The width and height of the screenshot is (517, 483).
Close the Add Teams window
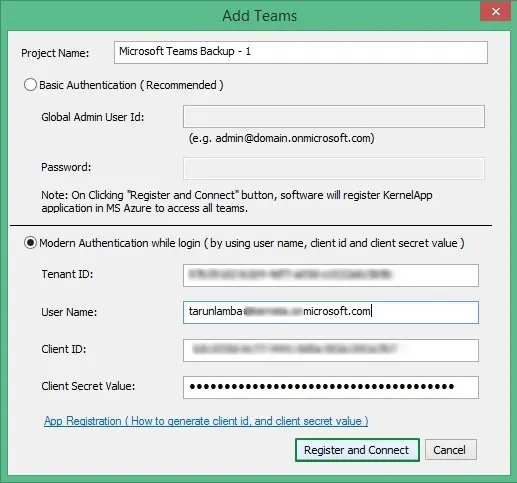click(496, 12)
